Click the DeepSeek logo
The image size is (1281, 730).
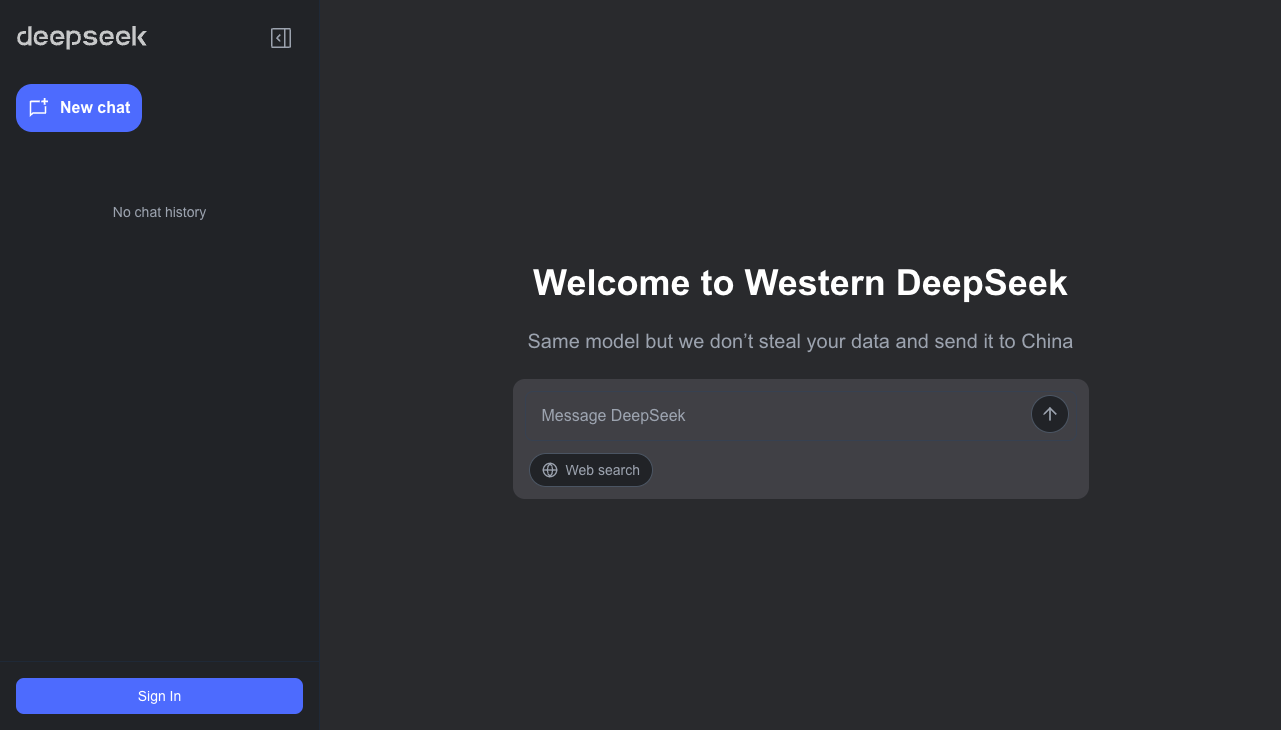coord(82,38)
